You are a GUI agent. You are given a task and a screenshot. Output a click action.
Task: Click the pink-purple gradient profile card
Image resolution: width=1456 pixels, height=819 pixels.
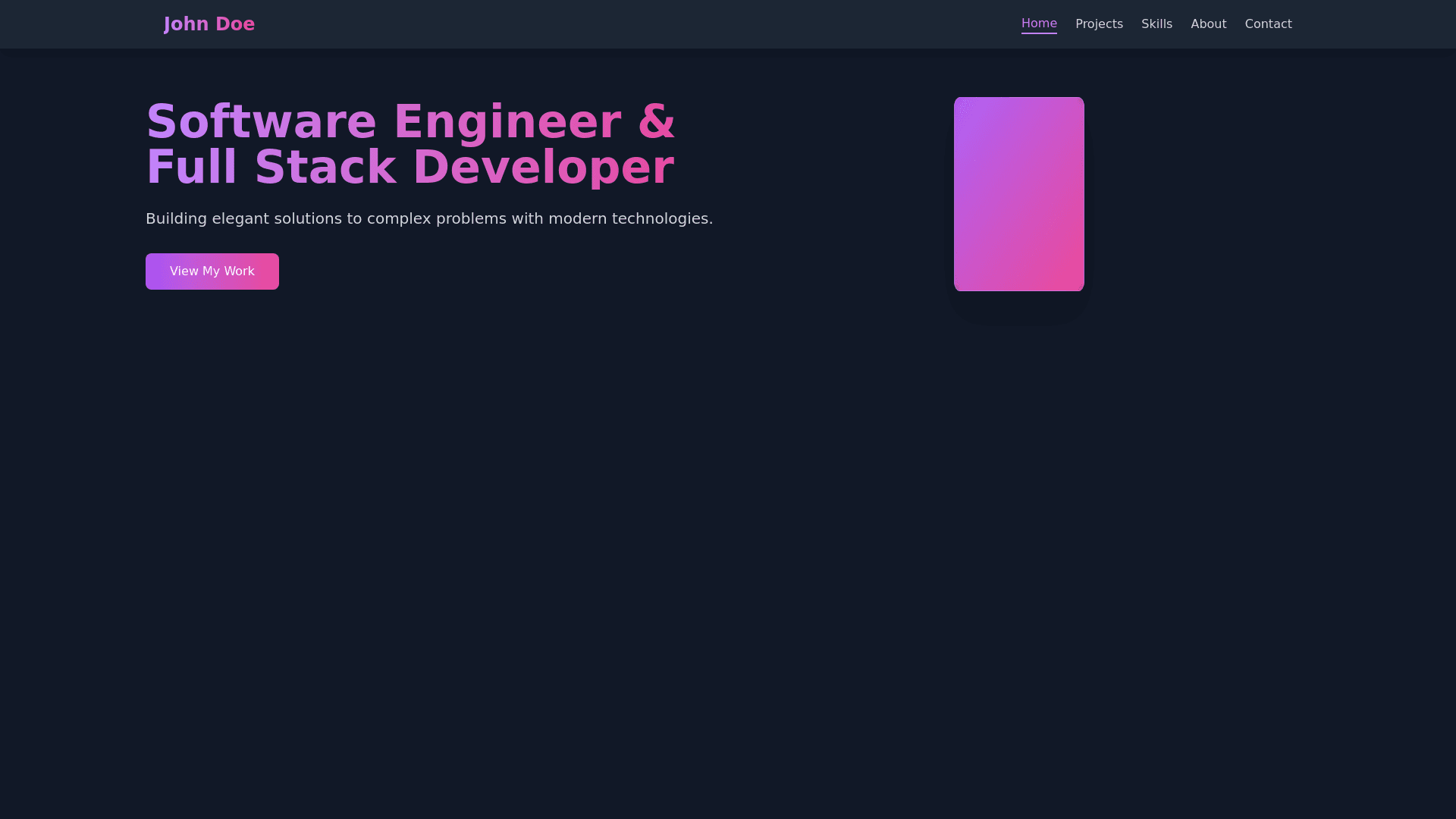[x=1018, y=194]
